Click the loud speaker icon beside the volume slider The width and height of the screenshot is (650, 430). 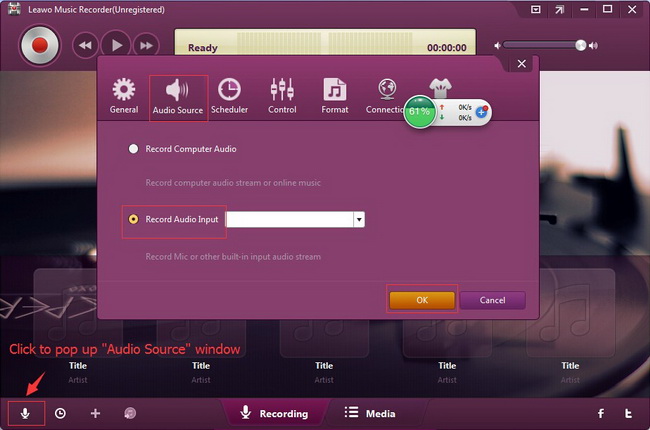[x=594, y=46]
